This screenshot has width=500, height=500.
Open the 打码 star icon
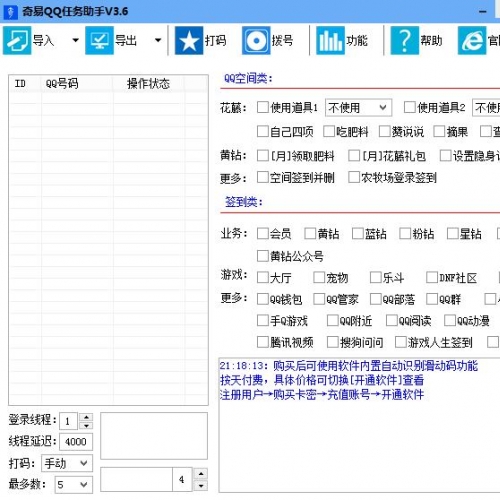(x=189, y=41)
